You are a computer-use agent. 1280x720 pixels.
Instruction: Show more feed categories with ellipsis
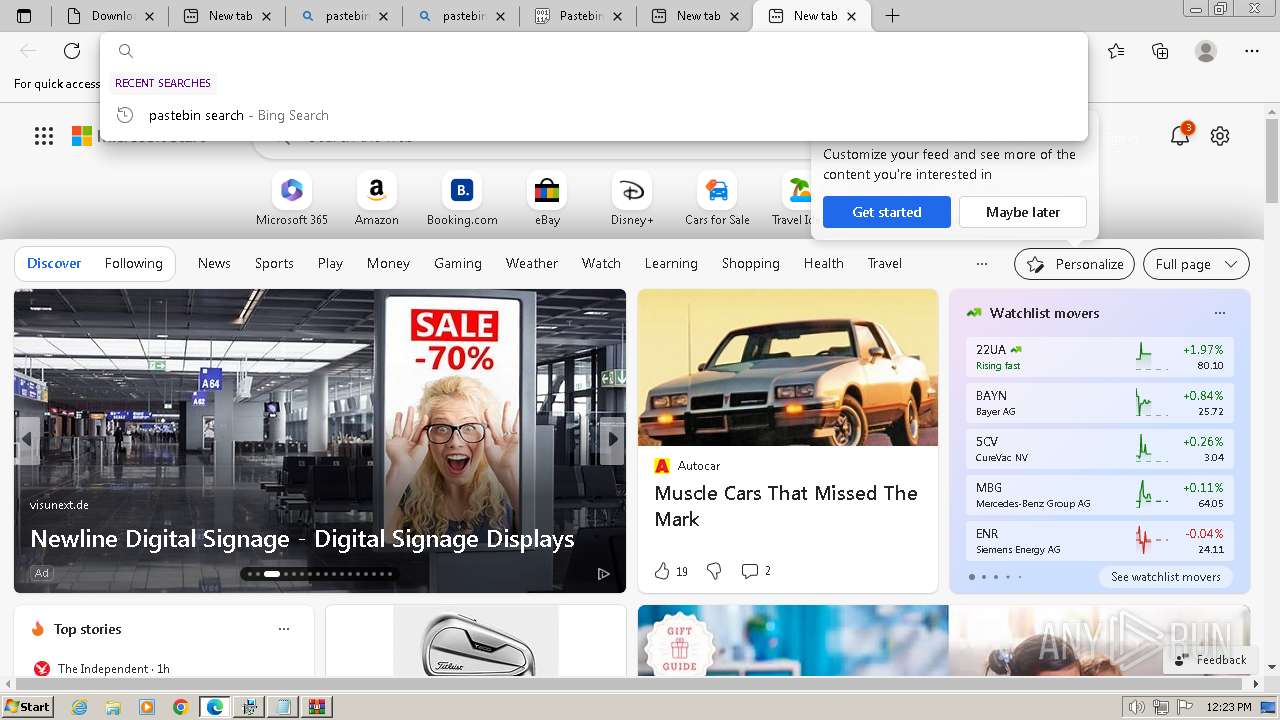[982, 264]
